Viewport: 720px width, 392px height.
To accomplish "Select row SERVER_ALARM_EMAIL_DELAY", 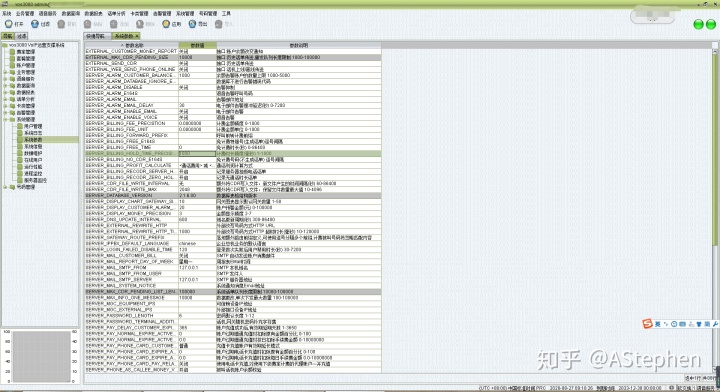I will pos(233,105).
